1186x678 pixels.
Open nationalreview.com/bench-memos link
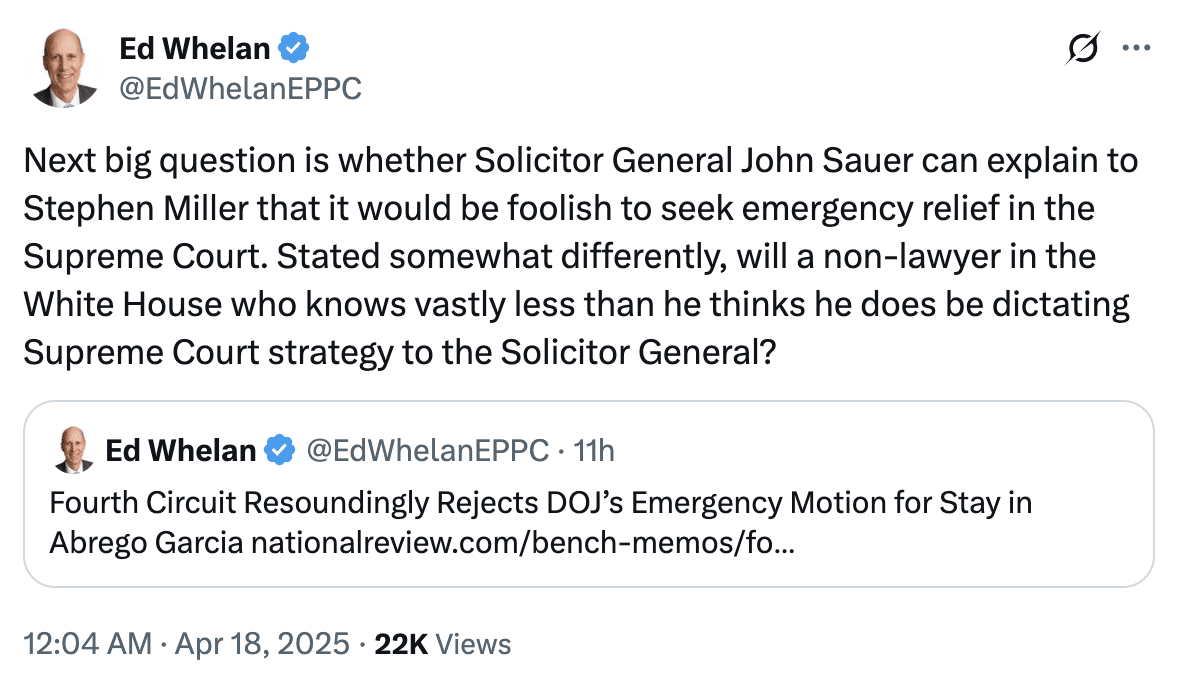[x=523, y=543]
